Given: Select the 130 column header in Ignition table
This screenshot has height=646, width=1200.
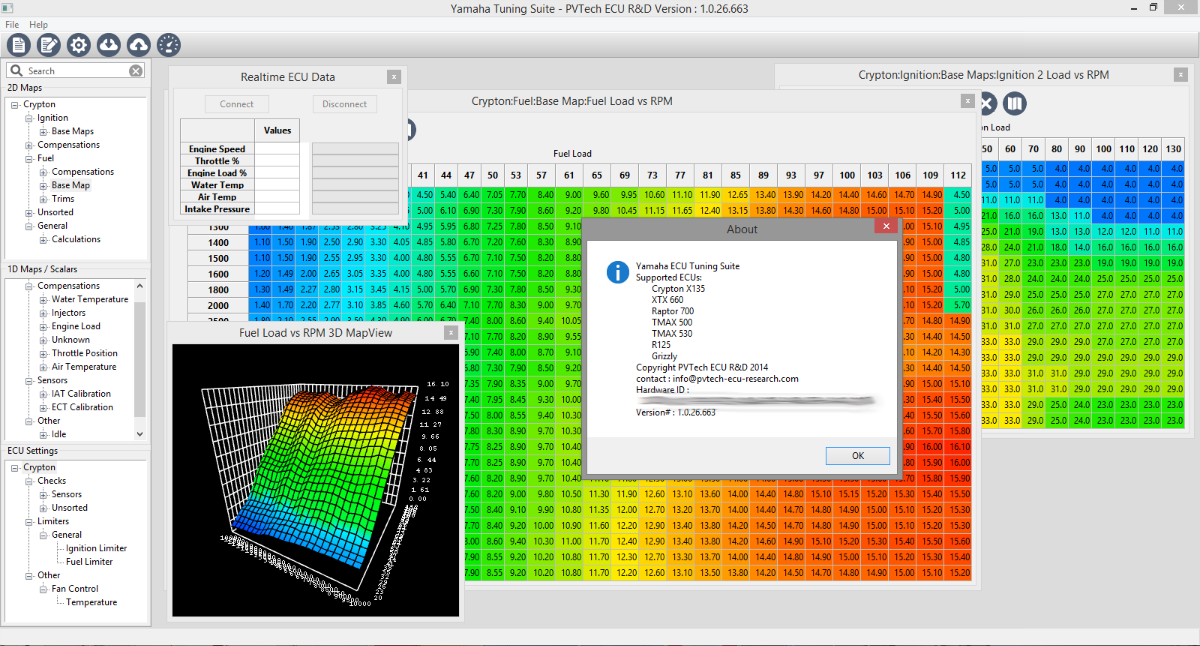Looking at the screenshot, I should click(x=1173, y=149).
